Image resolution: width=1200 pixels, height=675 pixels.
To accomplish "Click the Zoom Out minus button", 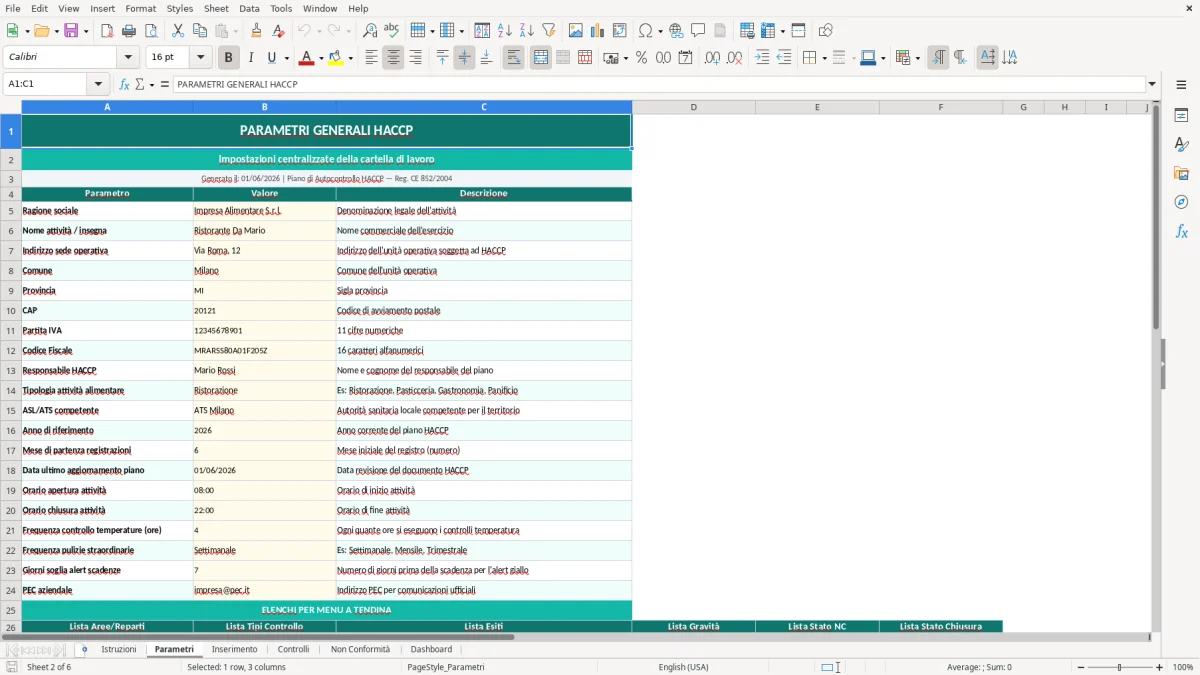I will tap(1079, 667).
